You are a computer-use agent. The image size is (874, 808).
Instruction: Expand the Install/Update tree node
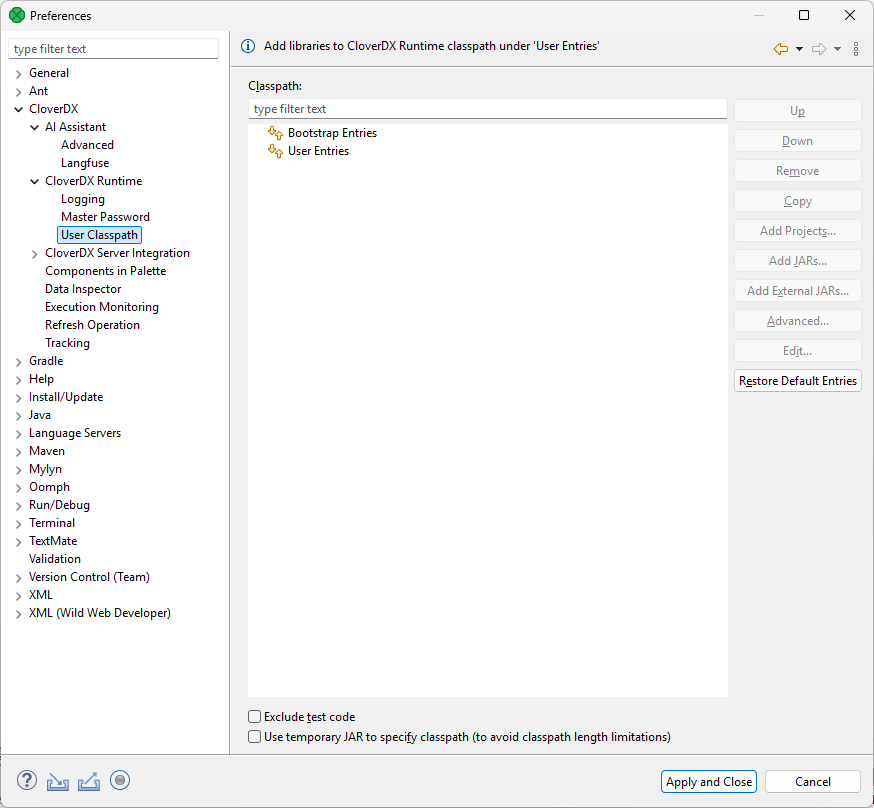click(x=18, y=398)
